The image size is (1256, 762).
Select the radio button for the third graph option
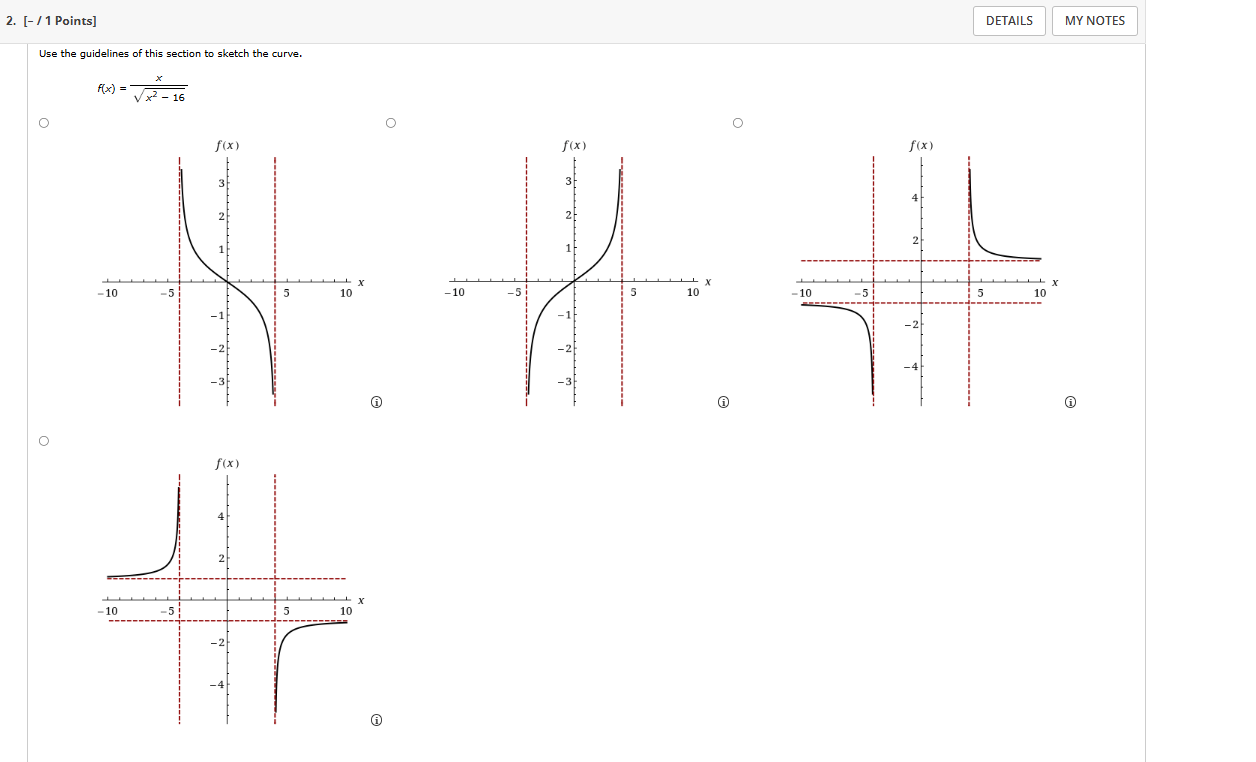pyautogui.click(x=738, y=122)
